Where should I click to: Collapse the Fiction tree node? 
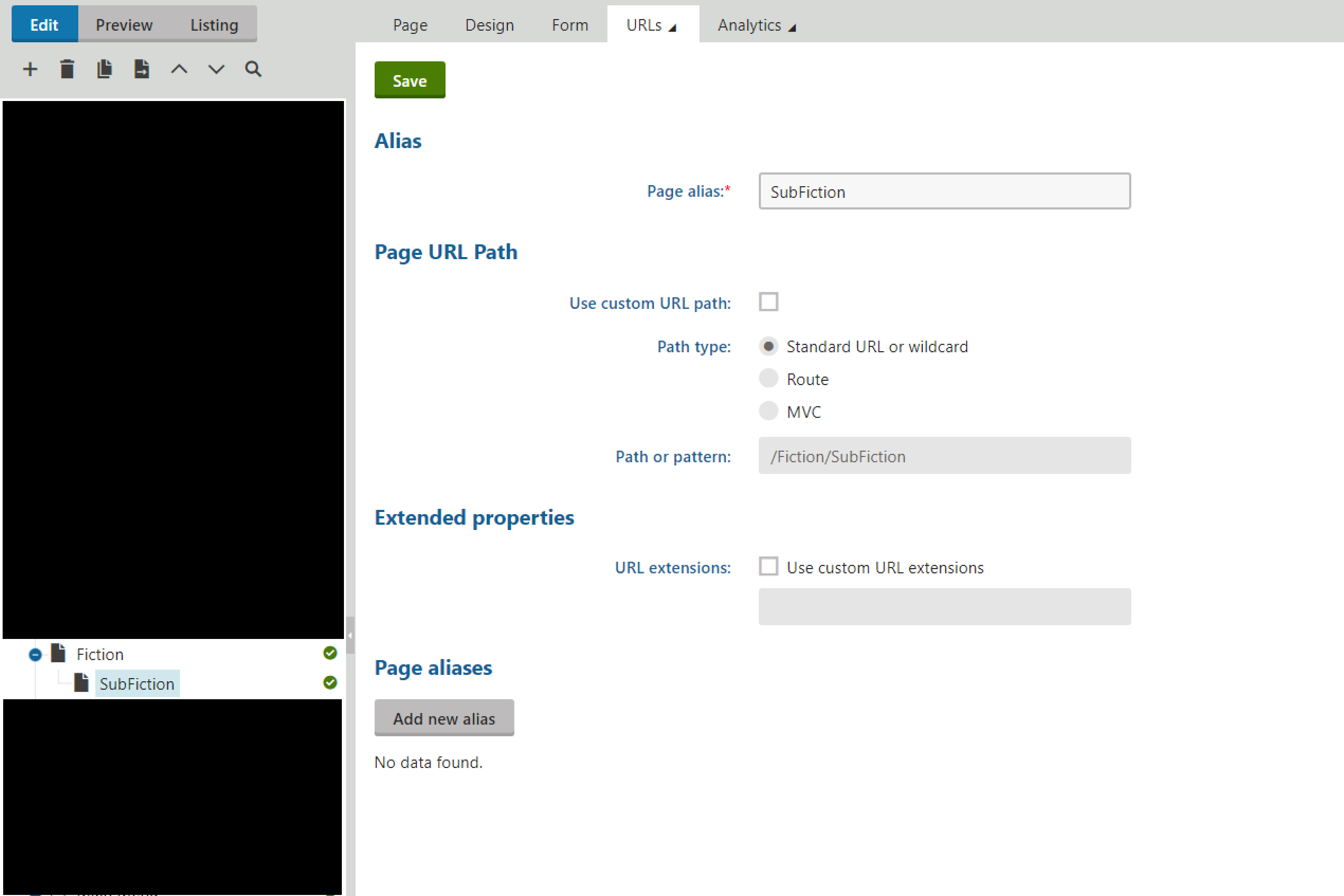tap(35, 655)
